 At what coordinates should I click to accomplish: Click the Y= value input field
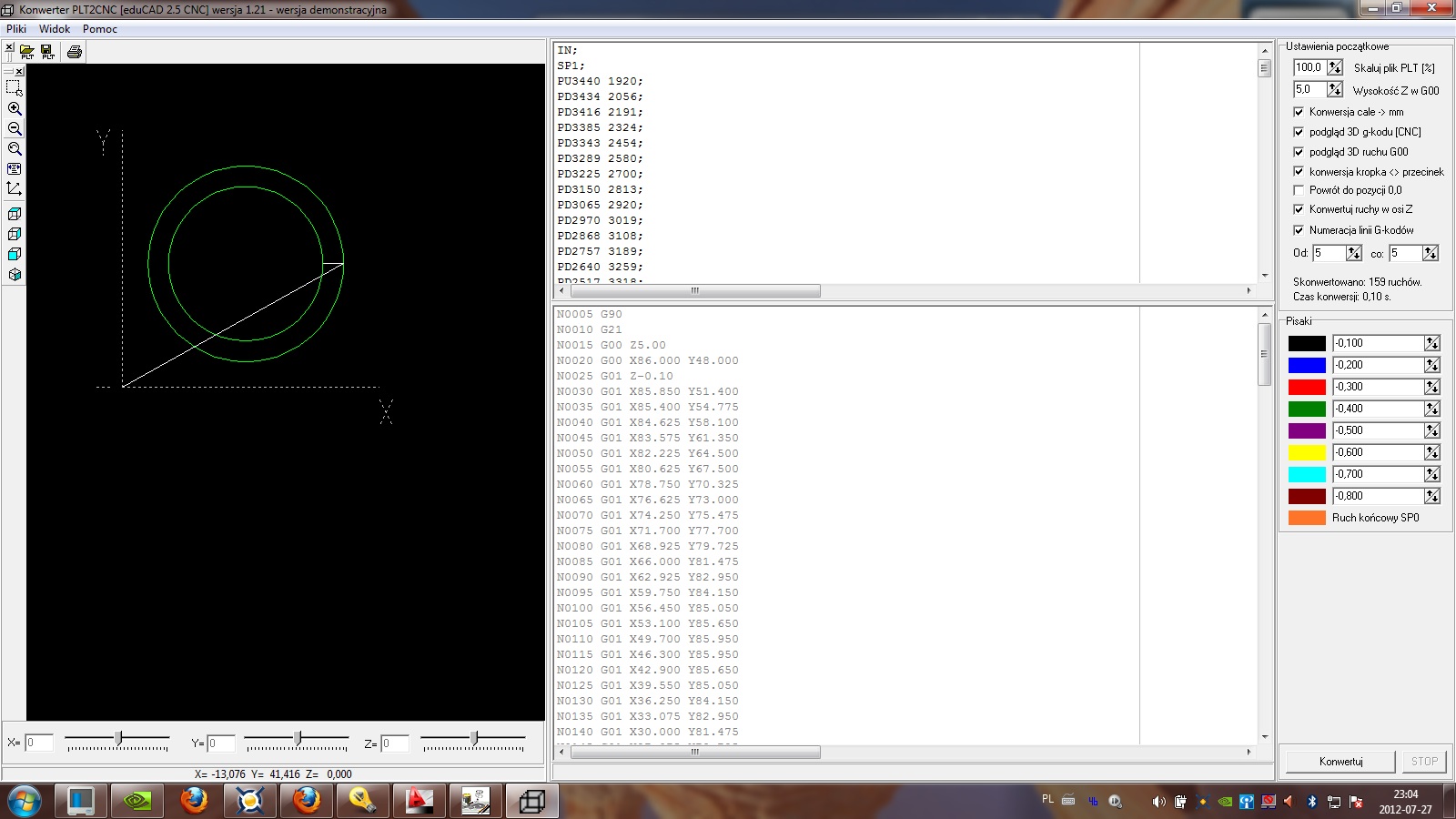click(221, 743)
